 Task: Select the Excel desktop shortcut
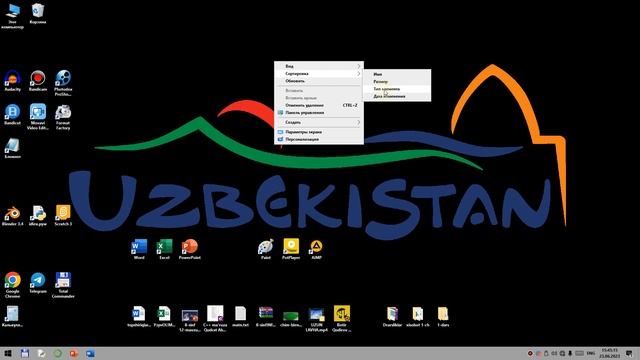pos(164,249)
